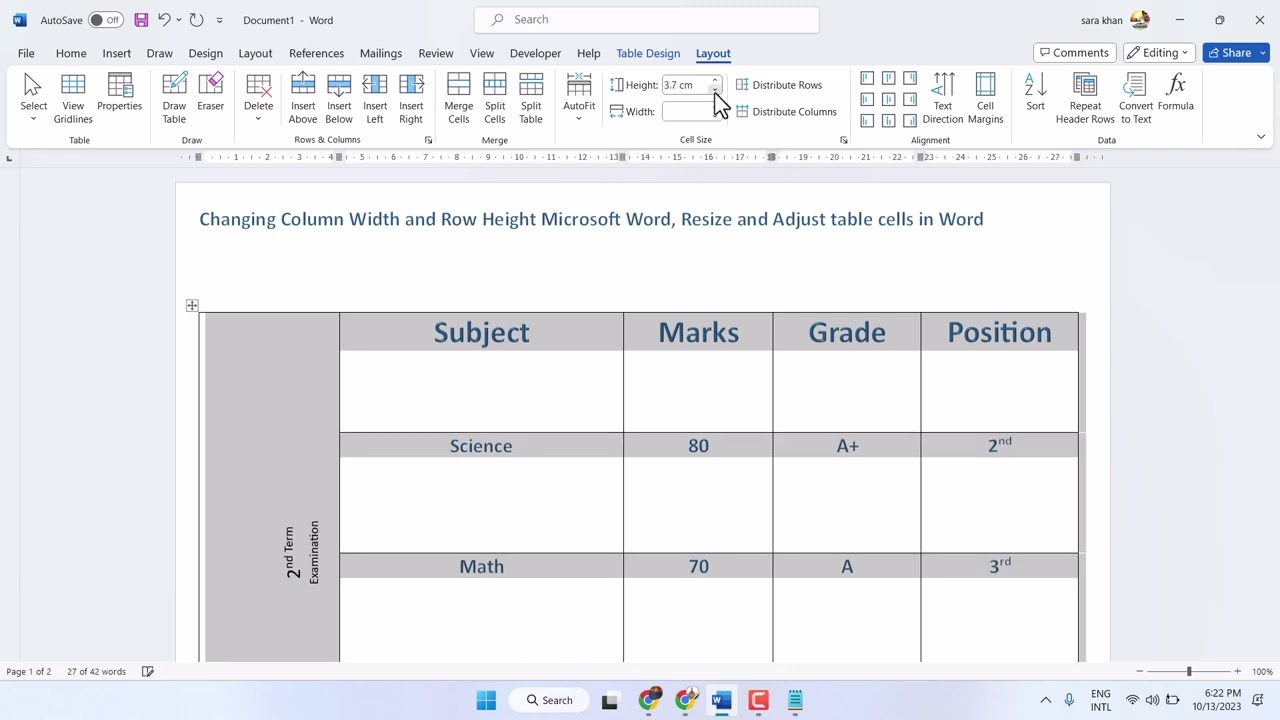Distribute Columns evenly

786,112
